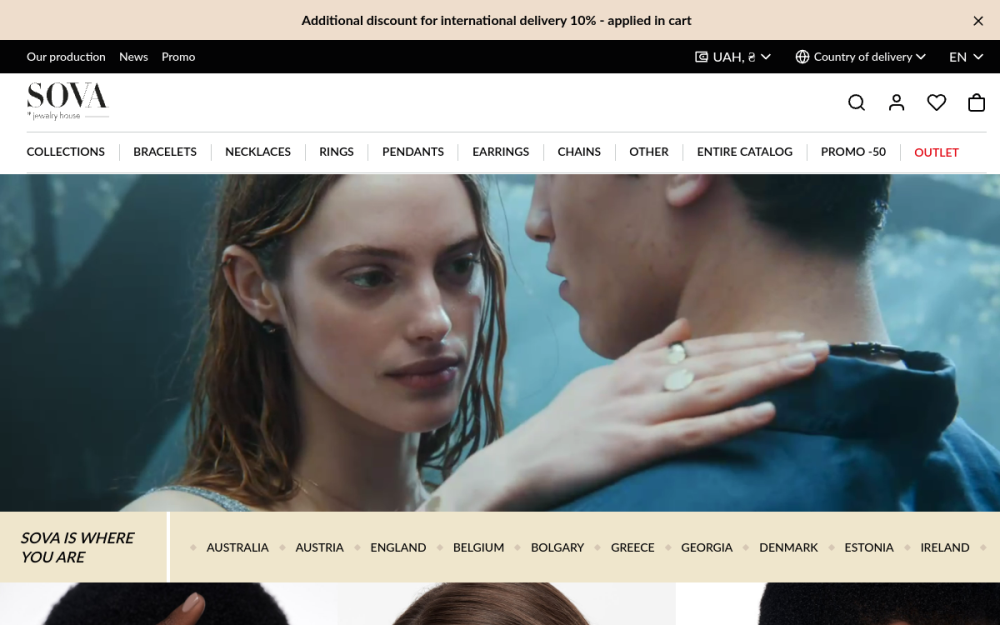Click AUSTRALIA in the countries ticker
This screenshot has height=625, width=1000.
[x=237, y=547]
